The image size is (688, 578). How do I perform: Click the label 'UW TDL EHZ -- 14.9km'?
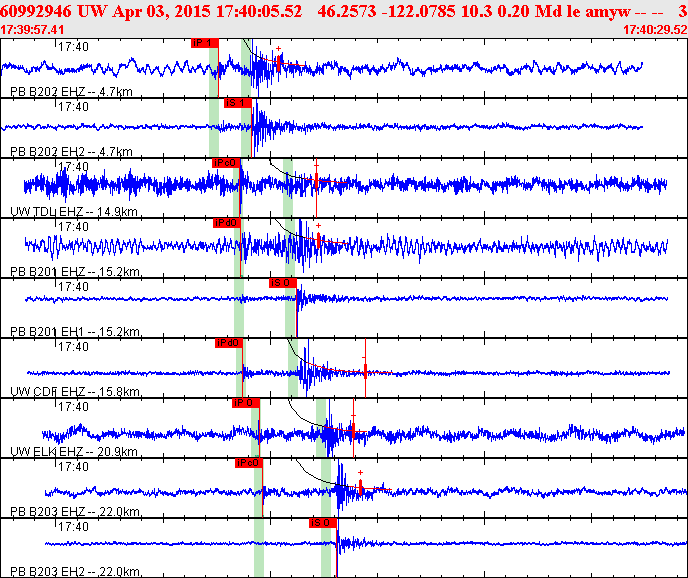coord(74,212)
